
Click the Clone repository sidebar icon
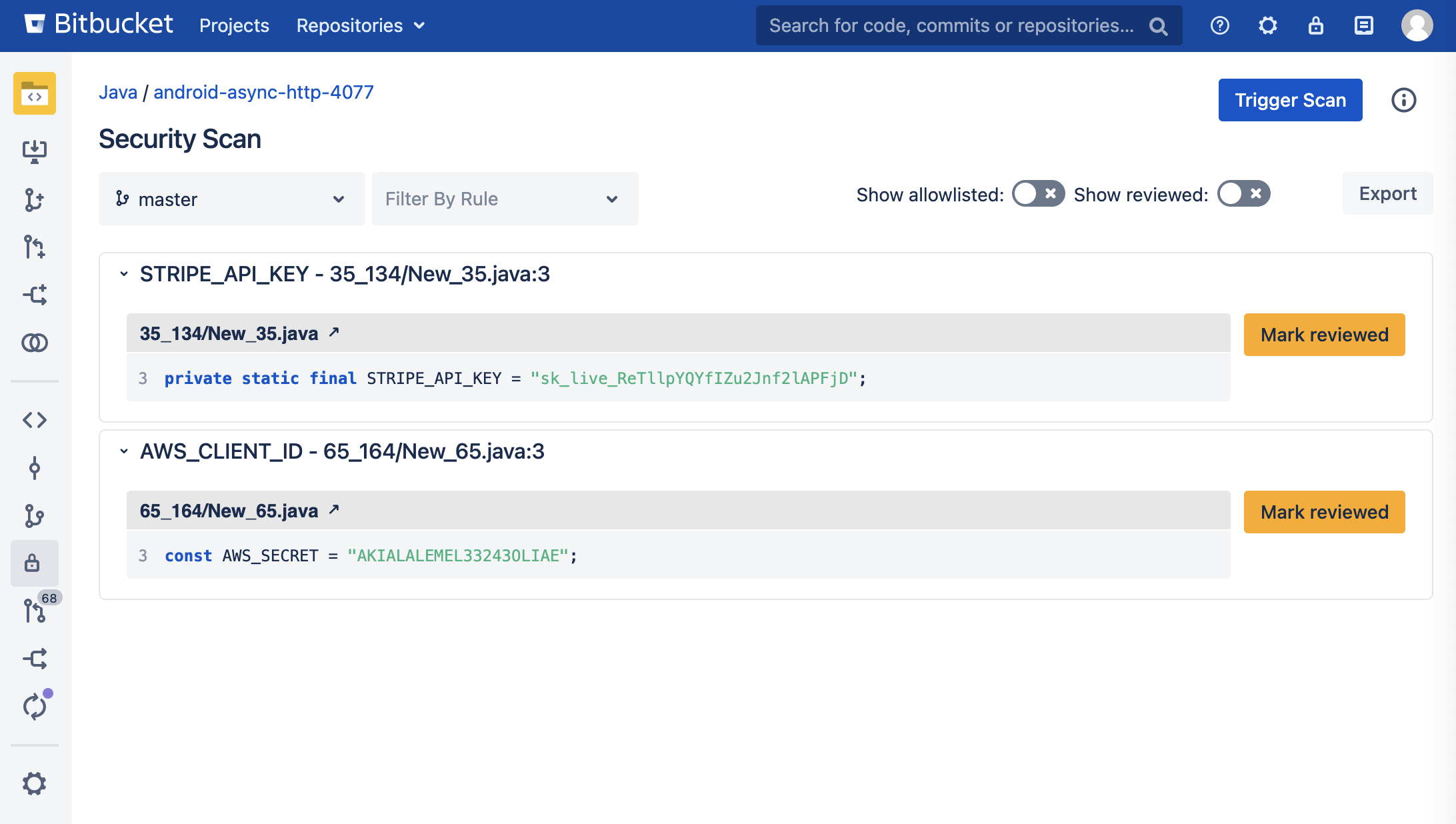[34, 151]
